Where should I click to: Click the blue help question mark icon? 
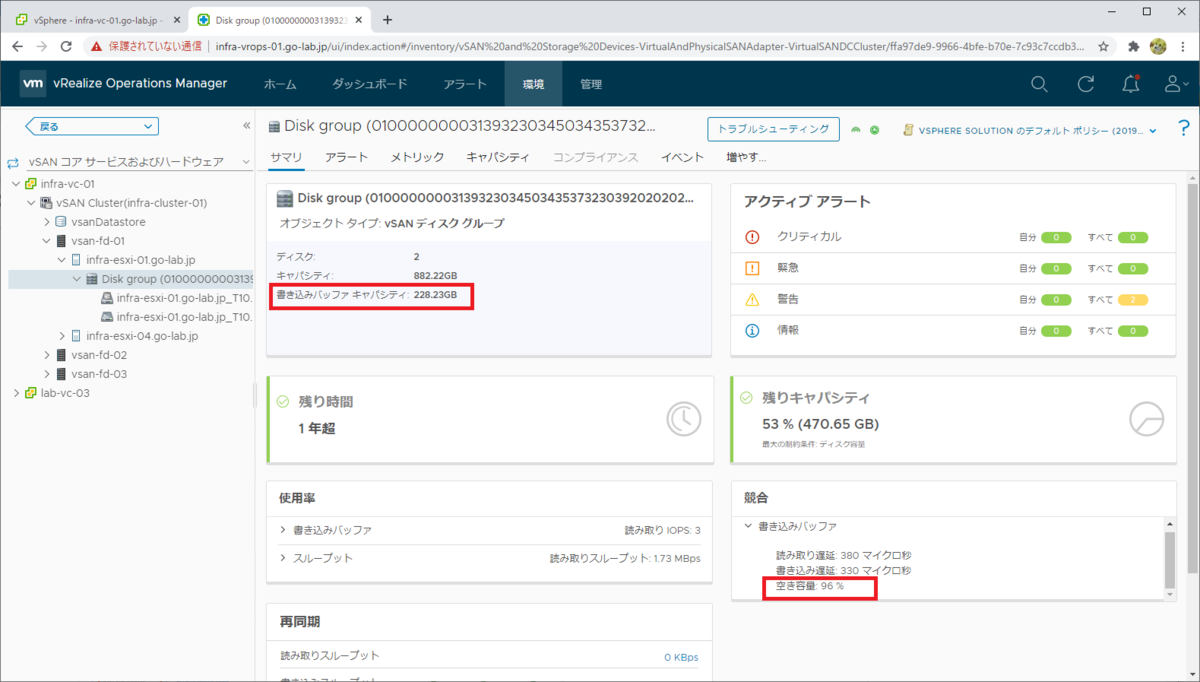tap(1184, 129)
